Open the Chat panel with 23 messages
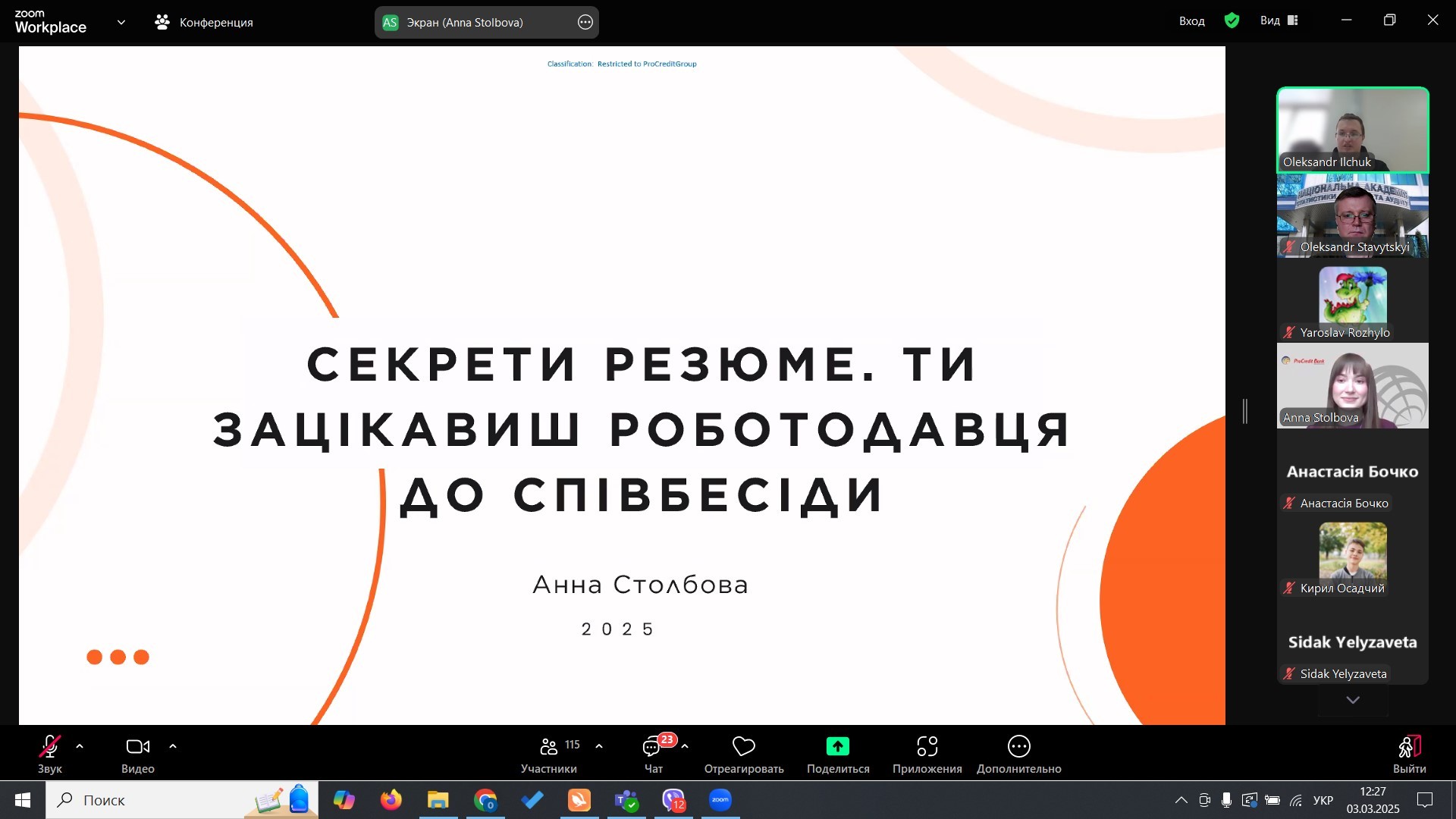 point(653,747)
